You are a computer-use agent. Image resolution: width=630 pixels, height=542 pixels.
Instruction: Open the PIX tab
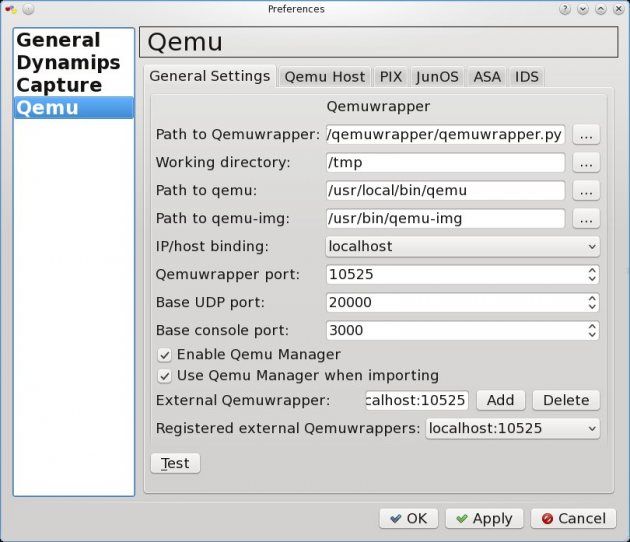click(x=391, y=77)
